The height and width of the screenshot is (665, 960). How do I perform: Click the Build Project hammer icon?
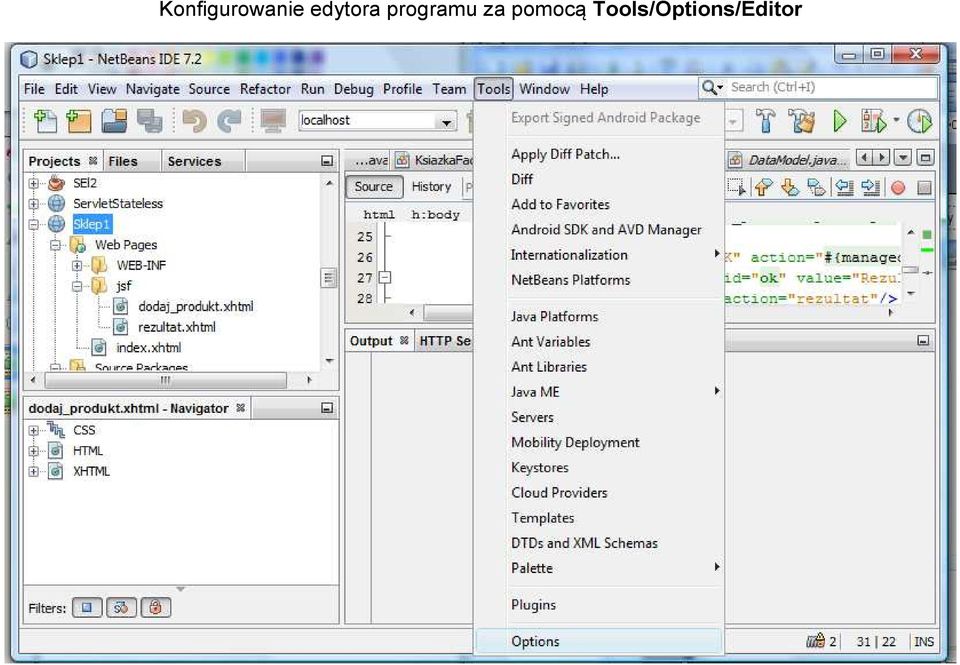(x=765, y=121)
